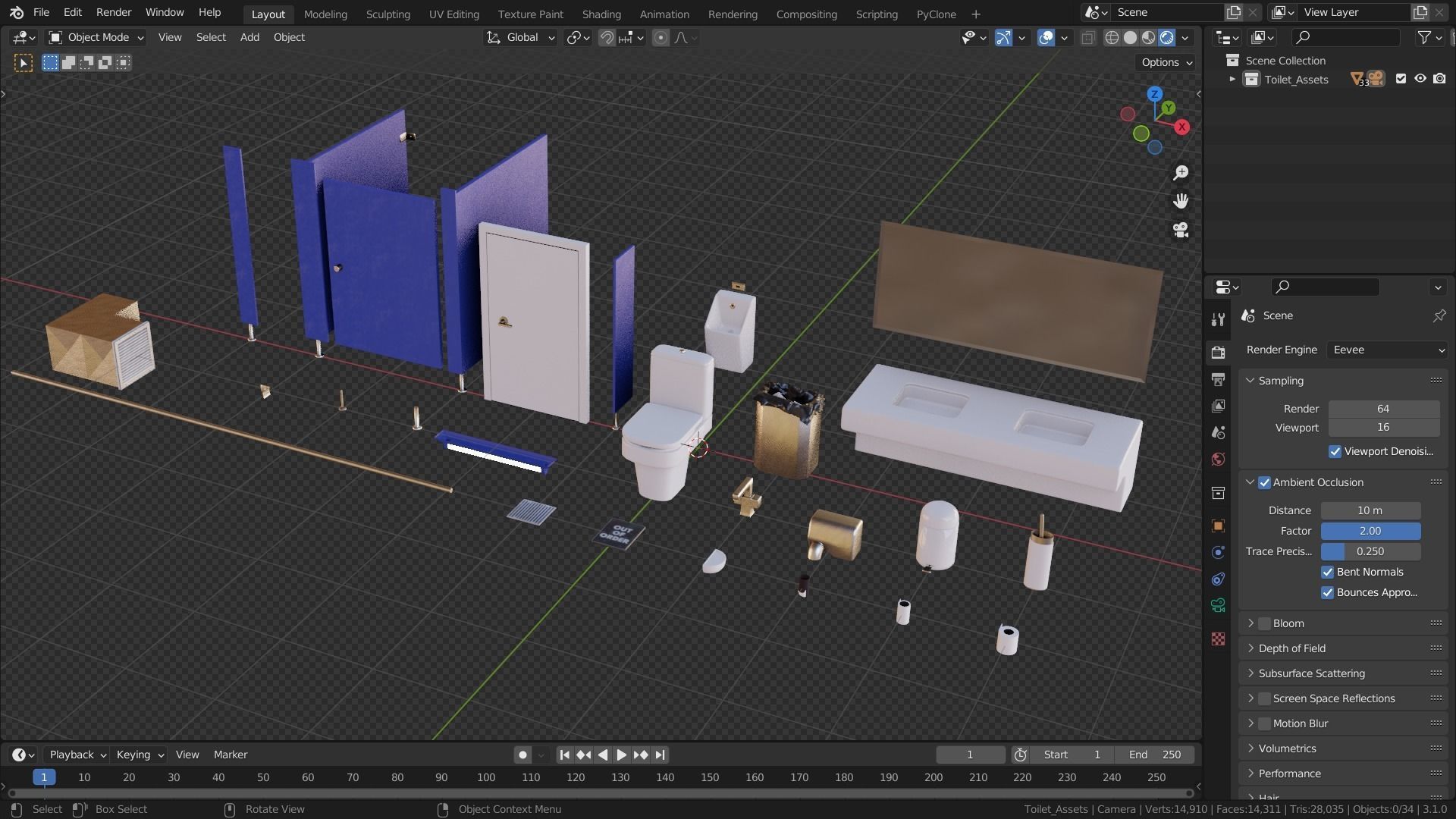
Task: Open the Collection properties tab
Action: click(1218, 493)
